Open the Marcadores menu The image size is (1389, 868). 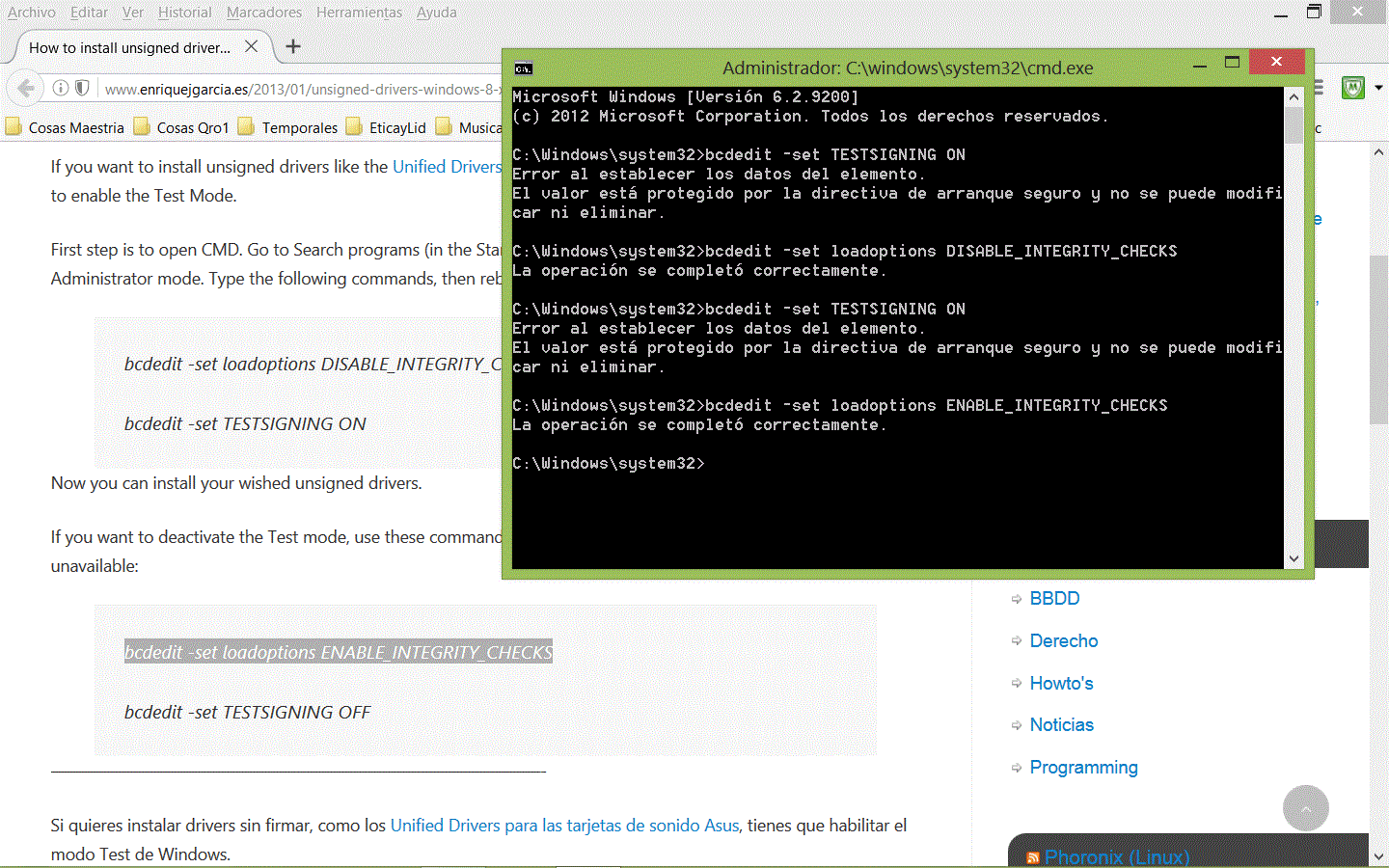pos(263,13)
